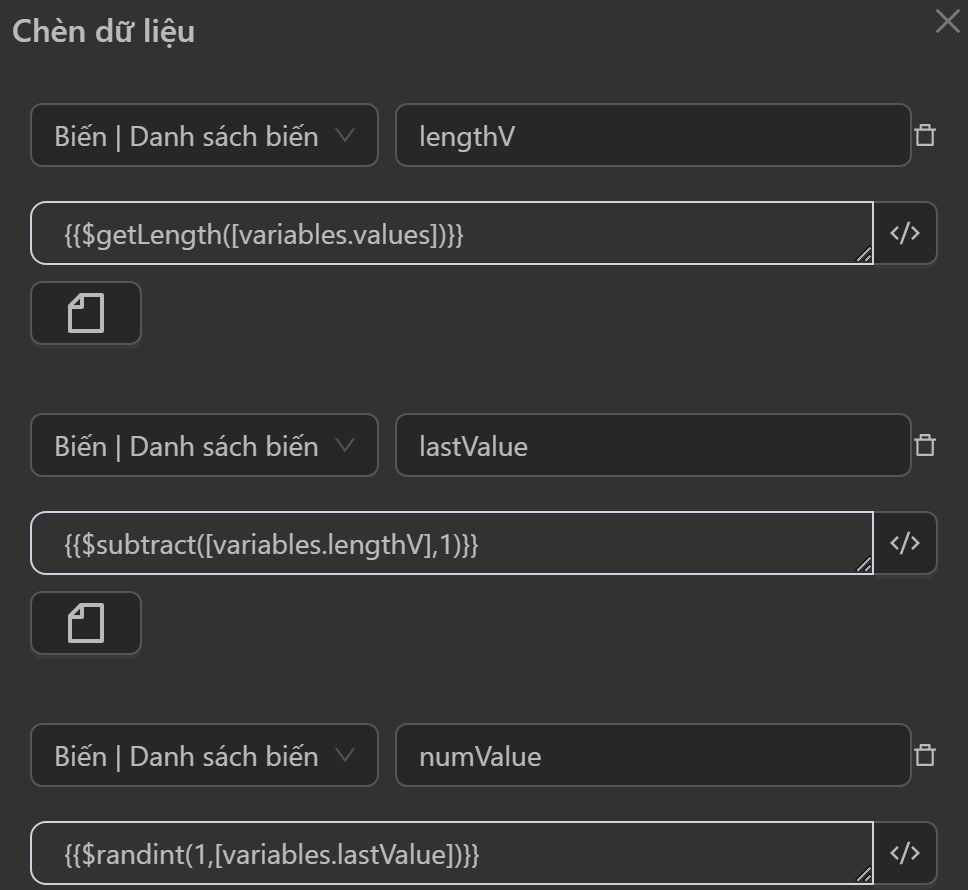Edit the lengthV variable name field
This screenshot has height=890, width=968.
click(x=653, y=136)
